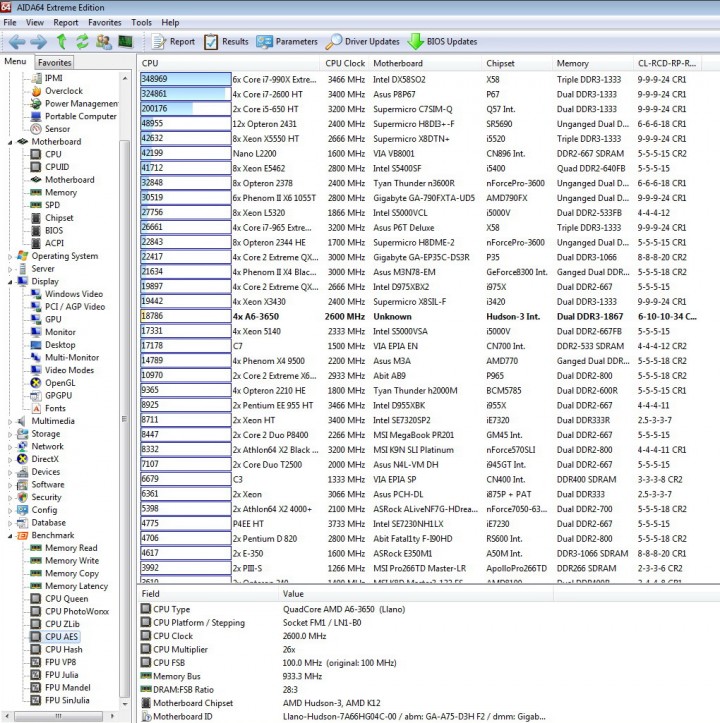The height and width of the screenshot is (723, 720).
Task: Click the Driver Updates button
Action: click(x=363, y=41)
